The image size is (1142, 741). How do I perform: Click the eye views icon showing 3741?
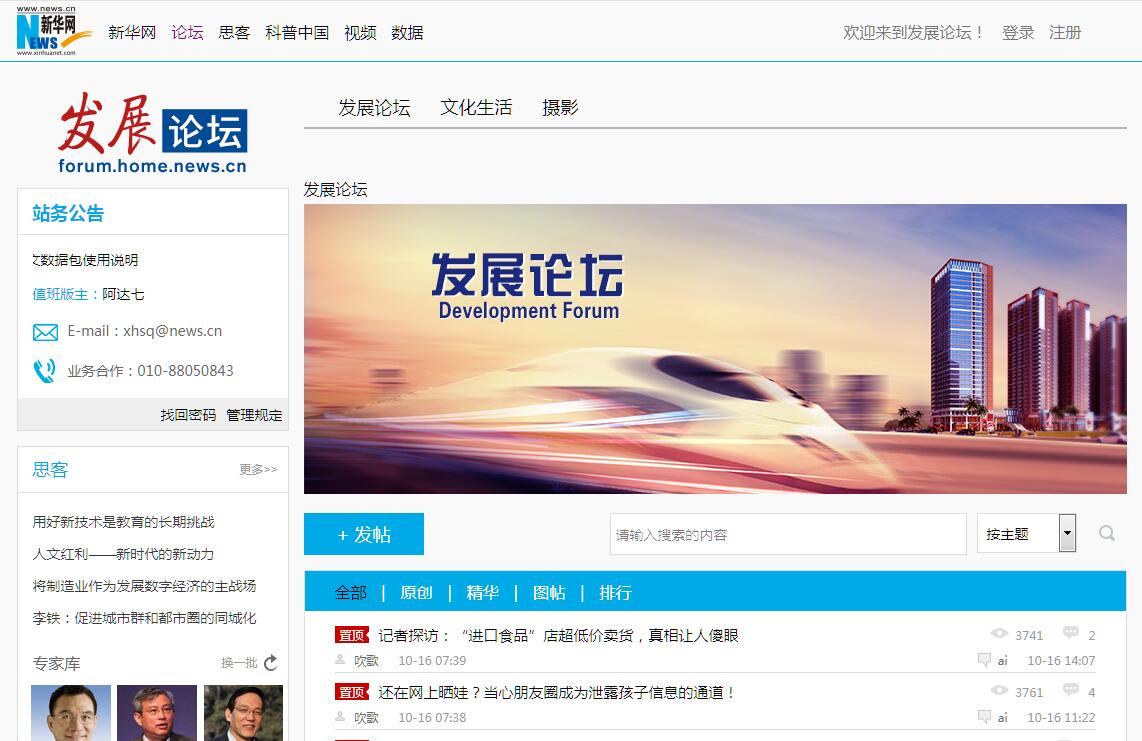coord(999,634)
